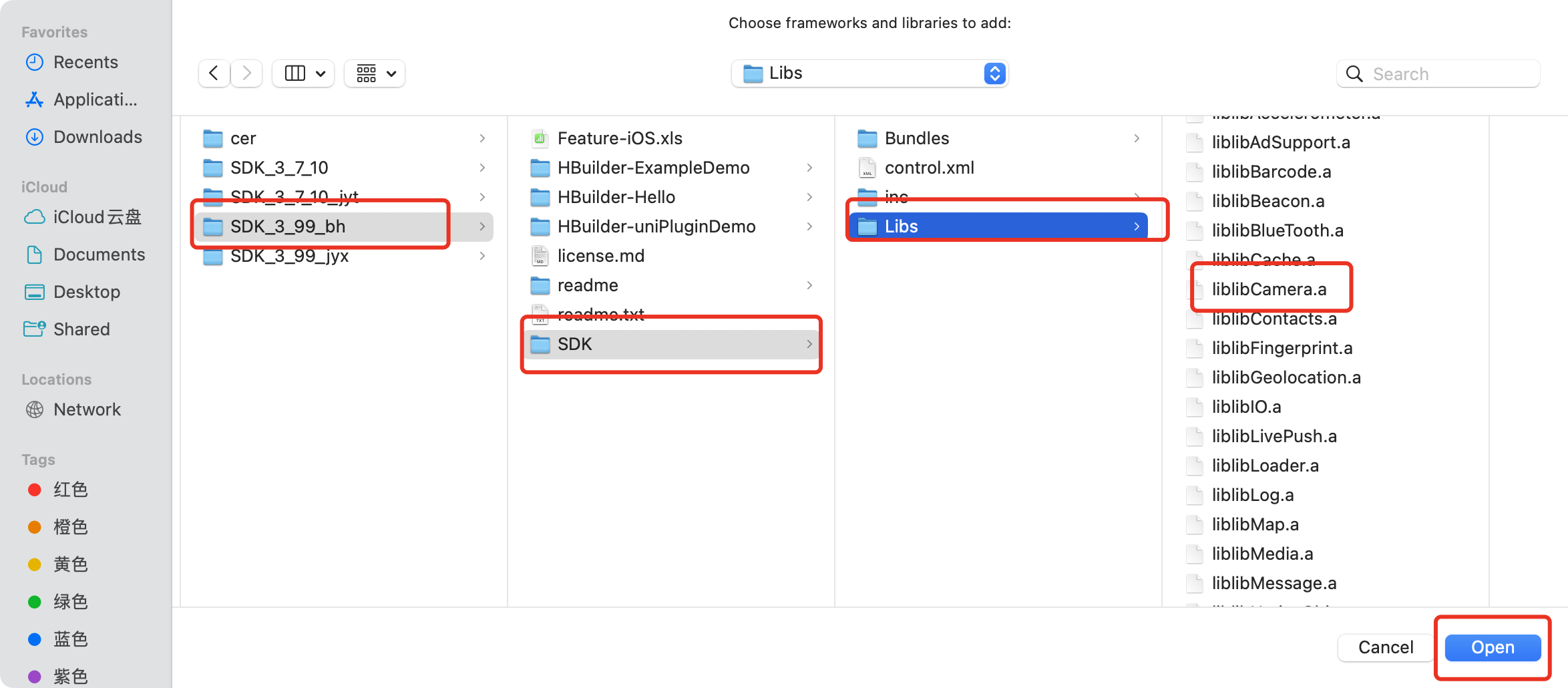1568x688 pixels.
Task: Open Recents in the sidebar
Action: (x=85, y=62)
